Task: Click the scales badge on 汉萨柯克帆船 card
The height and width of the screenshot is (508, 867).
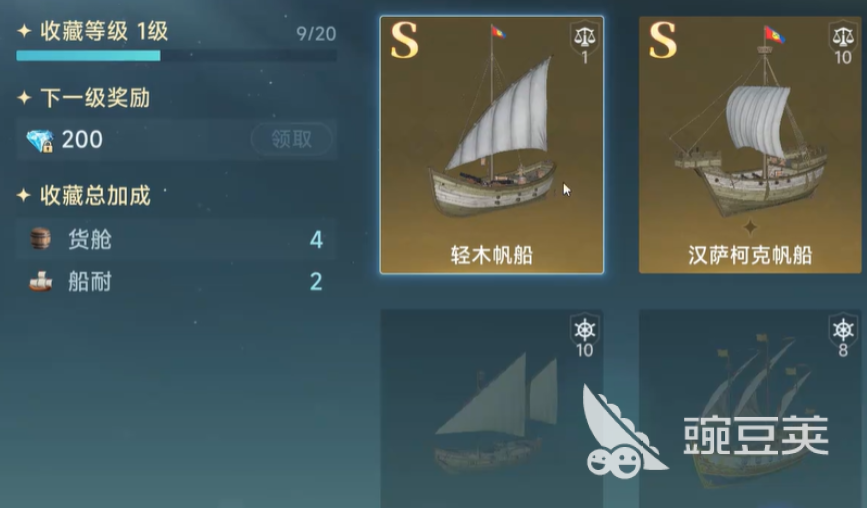Action: coord(843,42)
